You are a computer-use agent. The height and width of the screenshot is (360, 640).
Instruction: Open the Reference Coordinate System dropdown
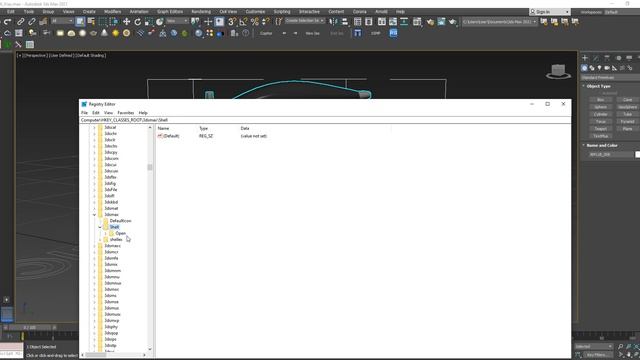pos(177,21)
